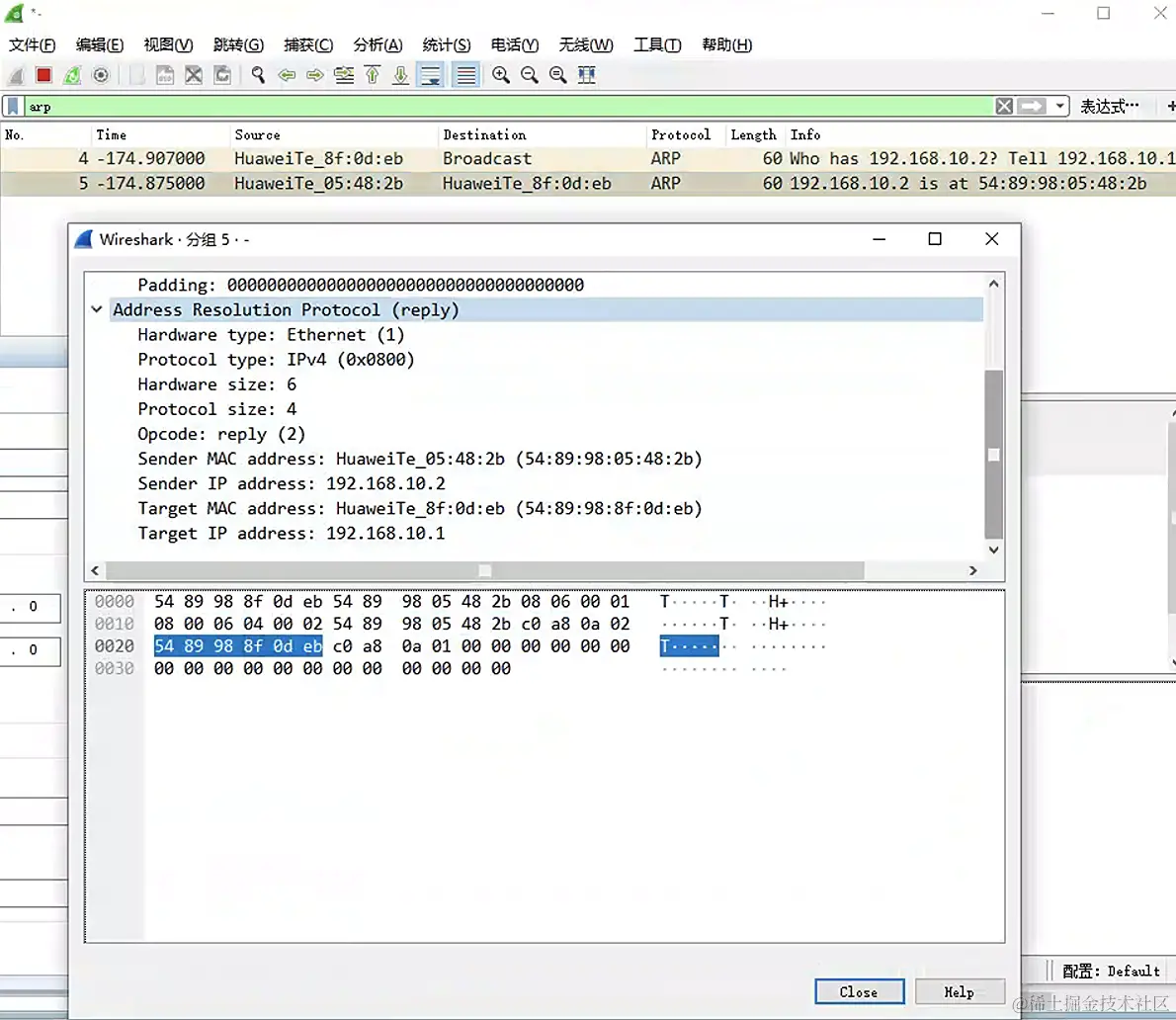Jump to first packet icon

373,75
